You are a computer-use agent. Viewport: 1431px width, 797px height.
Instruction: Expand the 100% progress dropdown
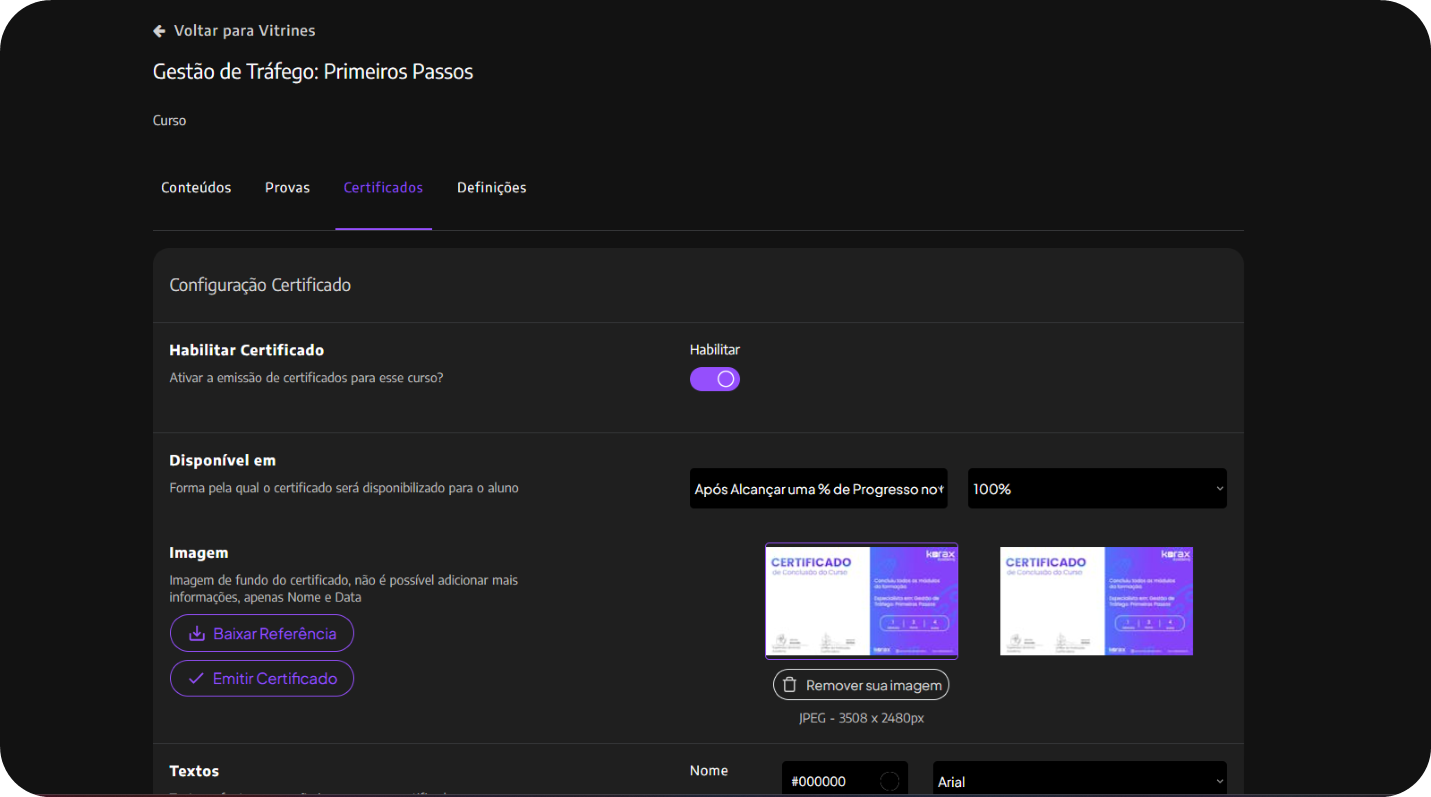tap(1097, 489)
